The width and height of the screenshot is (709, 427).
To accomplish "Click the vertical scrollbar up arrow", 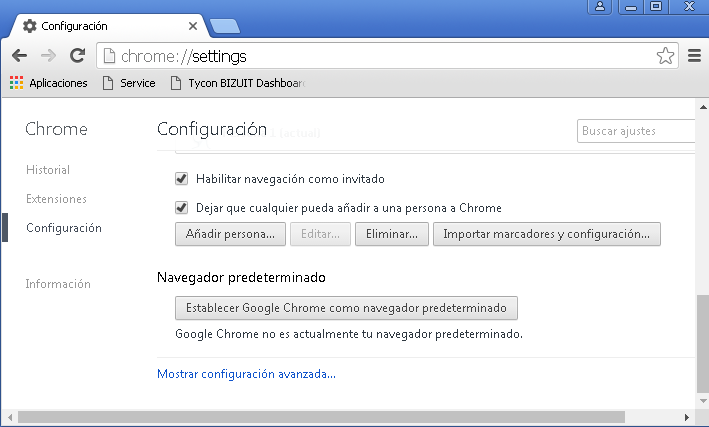I will (x=703, y=107).
